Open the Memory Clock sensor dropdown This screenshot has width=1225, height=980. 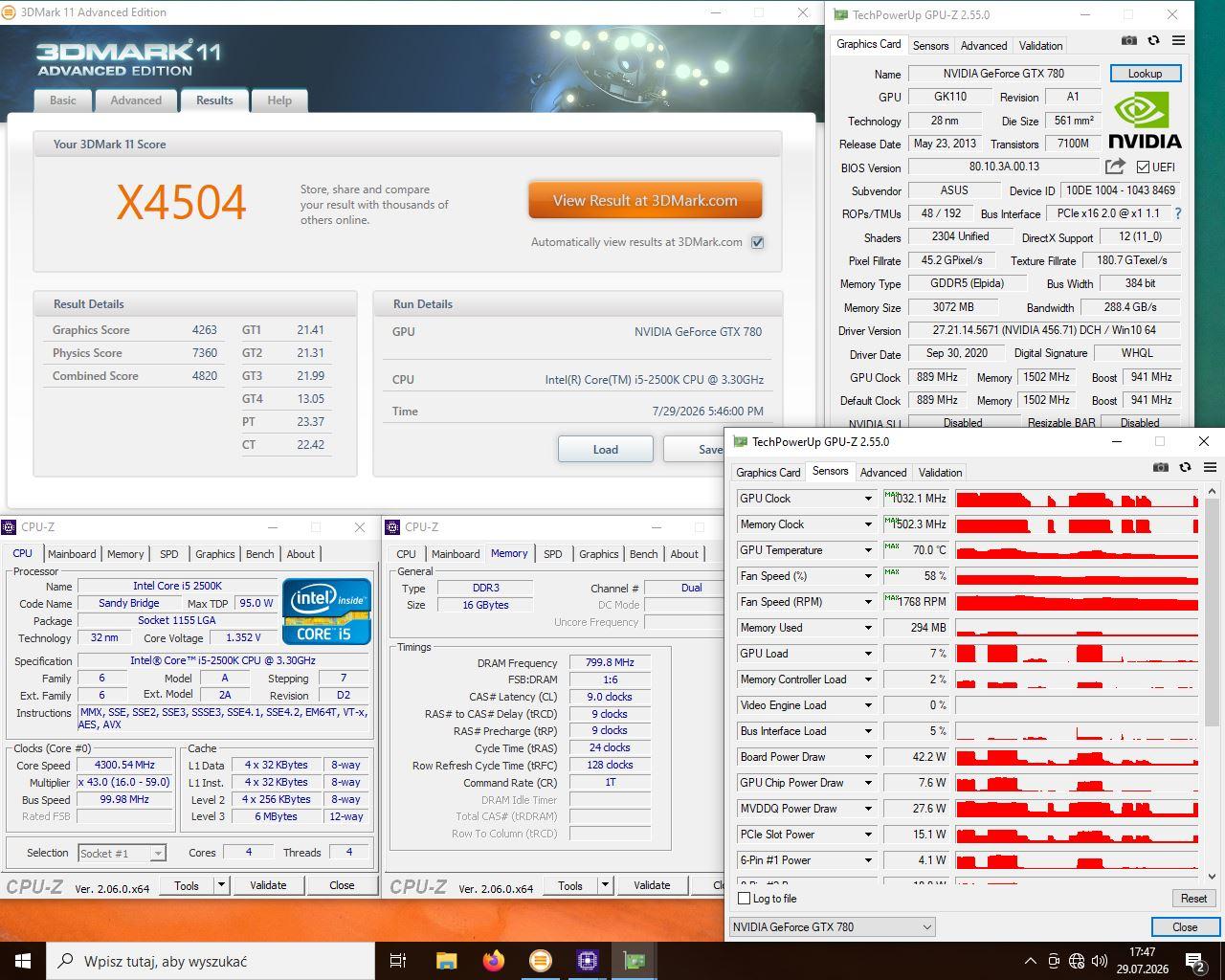coord(868,524)
